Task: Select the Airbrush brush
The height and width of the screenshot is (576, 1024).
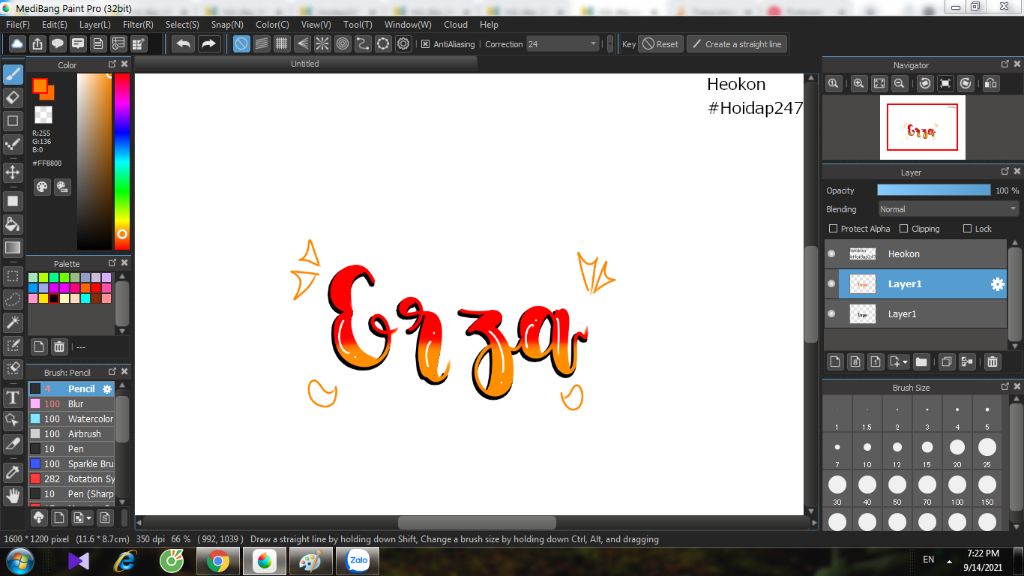Action: coord(72,434)
